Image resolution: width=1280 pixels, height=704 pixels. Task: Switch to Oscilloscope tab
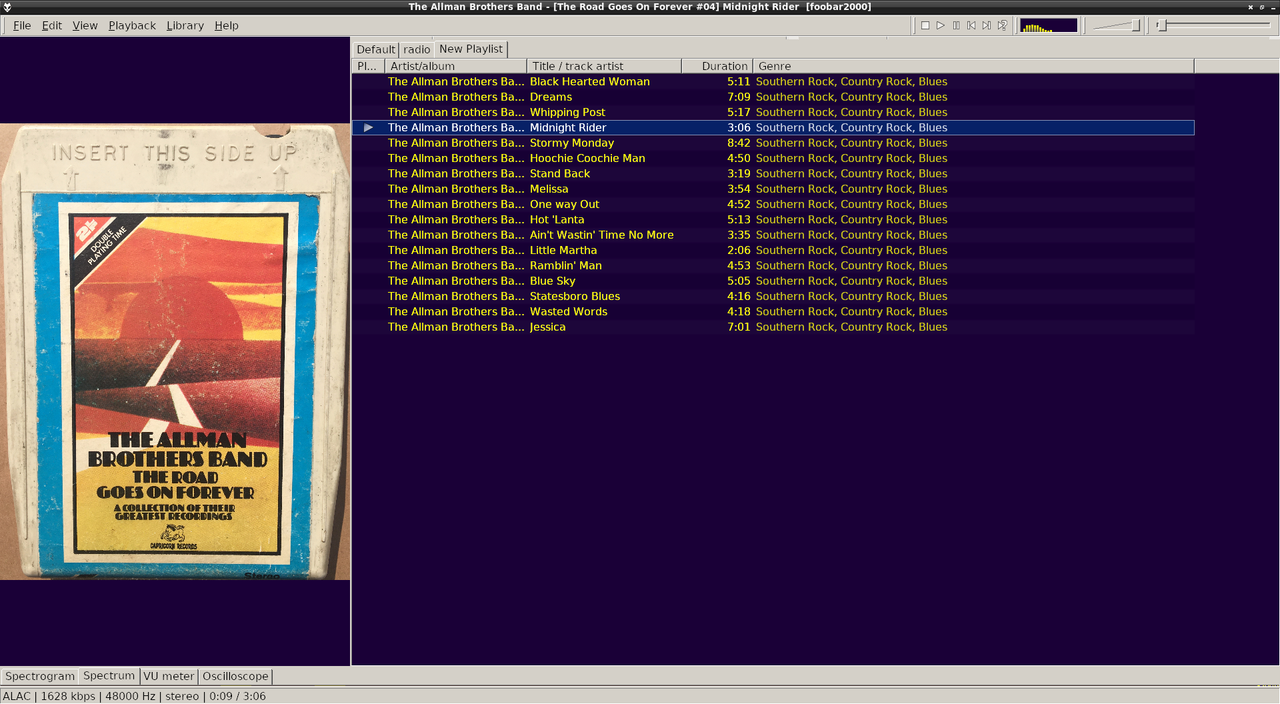235,677
